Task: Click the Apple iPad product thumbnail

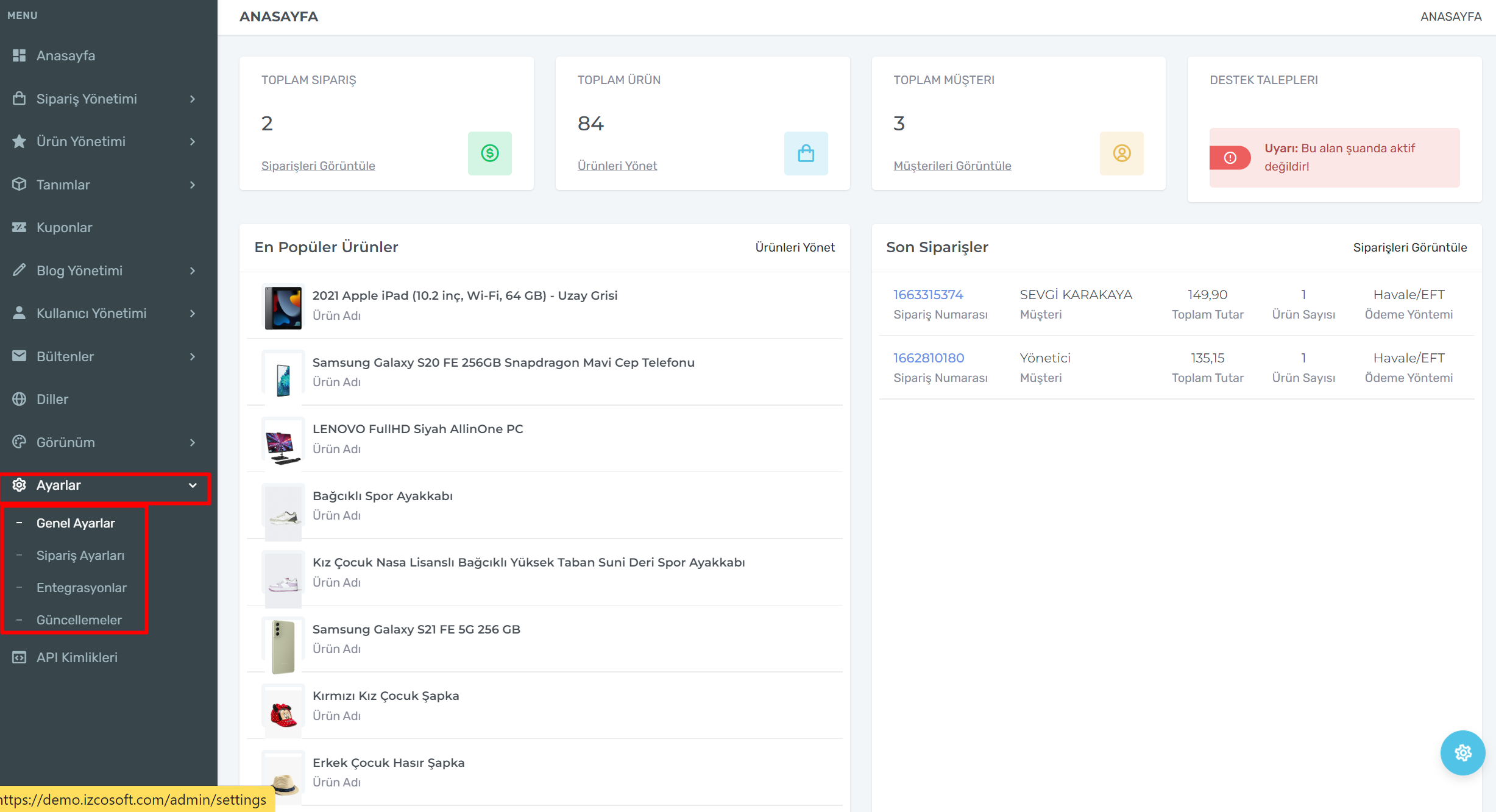Action: coord(283,308)
